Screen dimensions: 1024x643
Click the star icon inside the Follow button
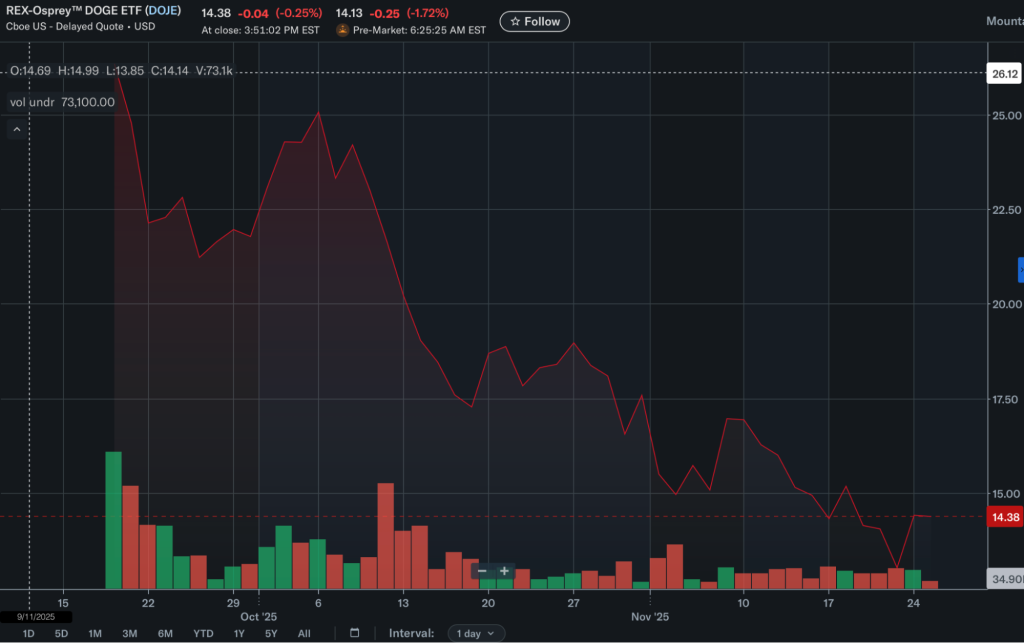pyautogui.click(x=516, y=21)
